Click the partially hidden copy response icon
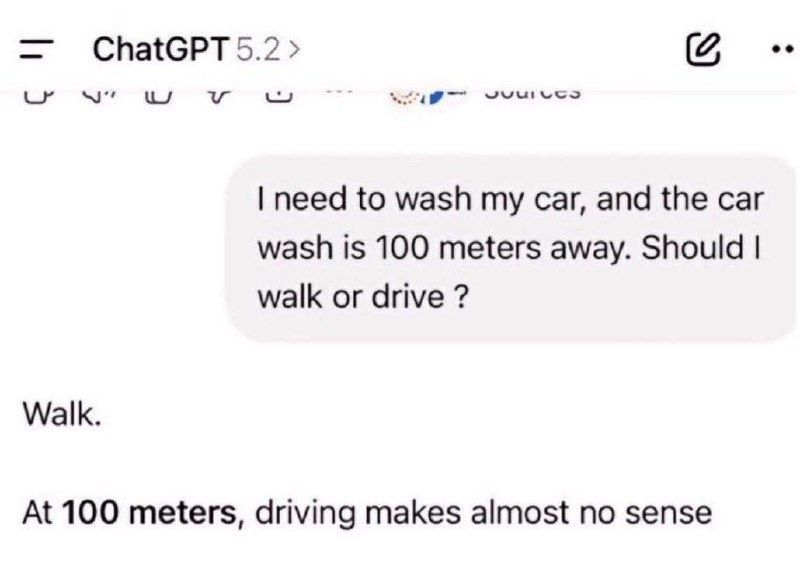The width and height of the screenshot is (800, 565). 34,96
